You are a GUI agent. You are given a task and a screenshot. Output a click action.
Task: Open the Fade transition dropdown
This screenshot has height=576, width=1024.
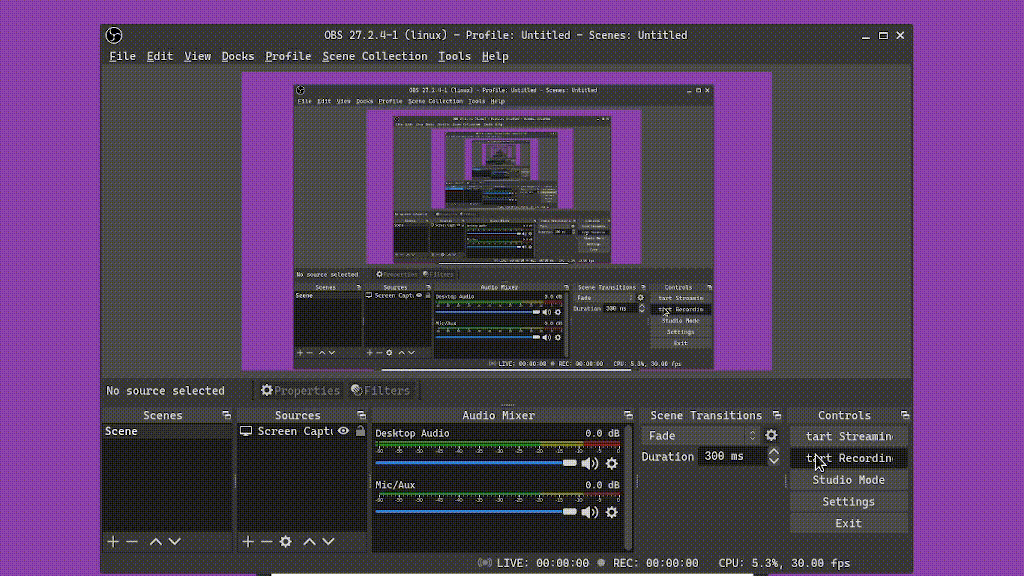tap(701, 436)
